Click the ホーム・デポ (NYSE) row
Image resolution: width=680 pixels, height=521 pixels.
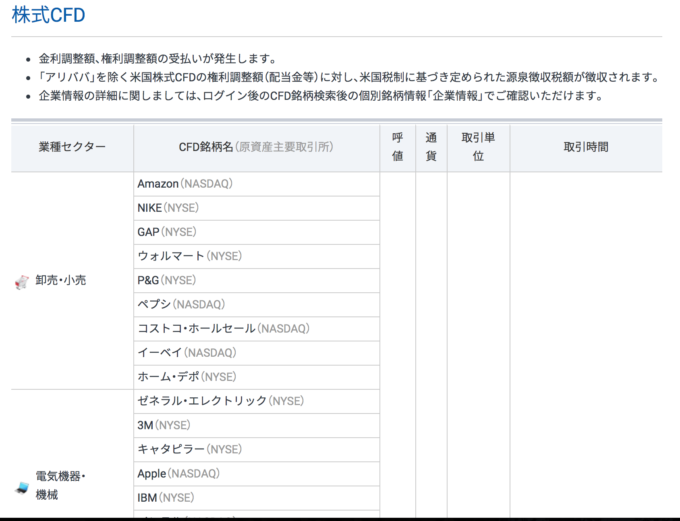click(x=256, y=377)
